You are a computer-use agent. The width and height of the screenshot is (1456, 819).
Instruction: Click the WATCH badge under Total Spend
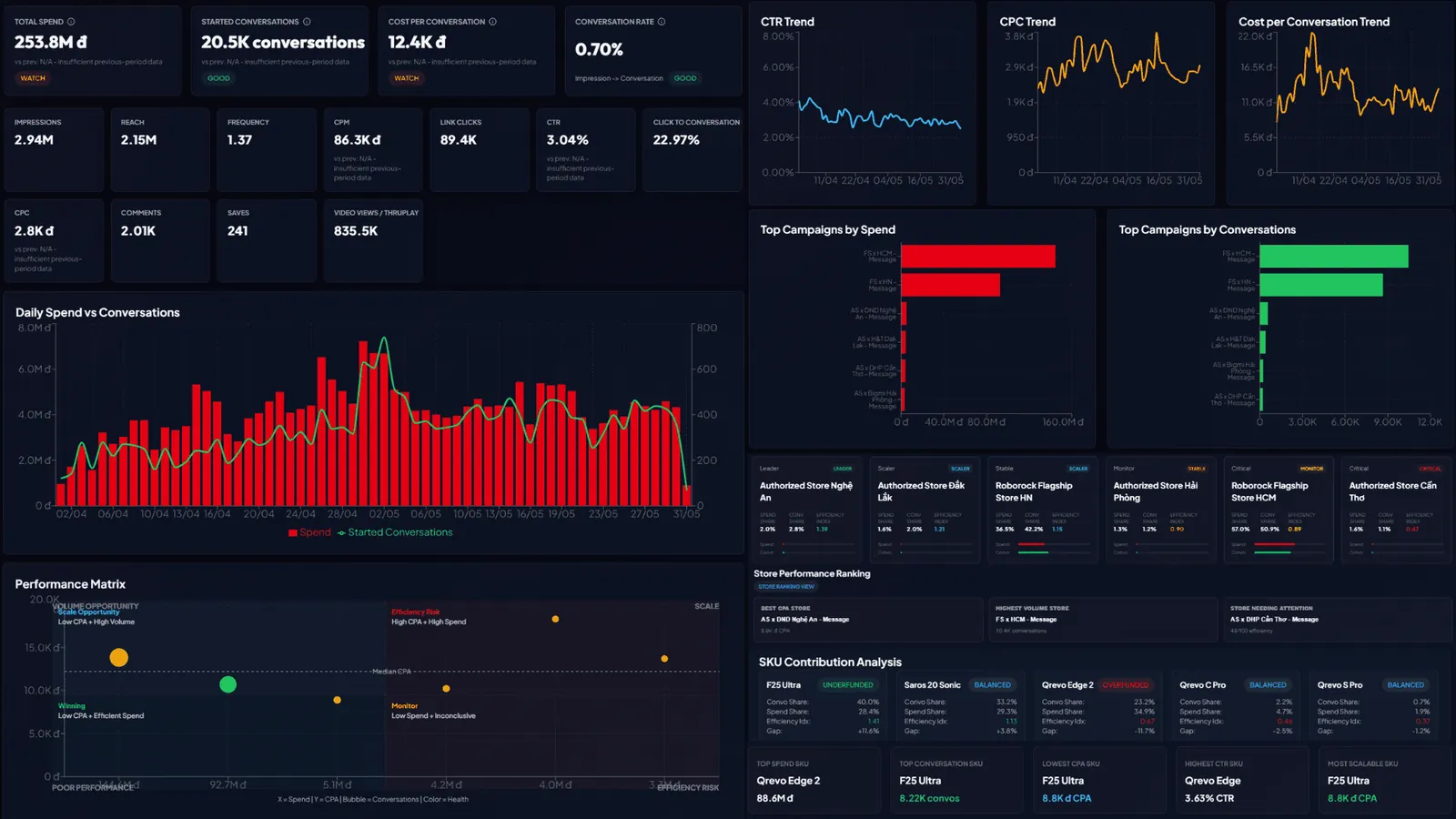pyautogui.click(x=33, y=78)
